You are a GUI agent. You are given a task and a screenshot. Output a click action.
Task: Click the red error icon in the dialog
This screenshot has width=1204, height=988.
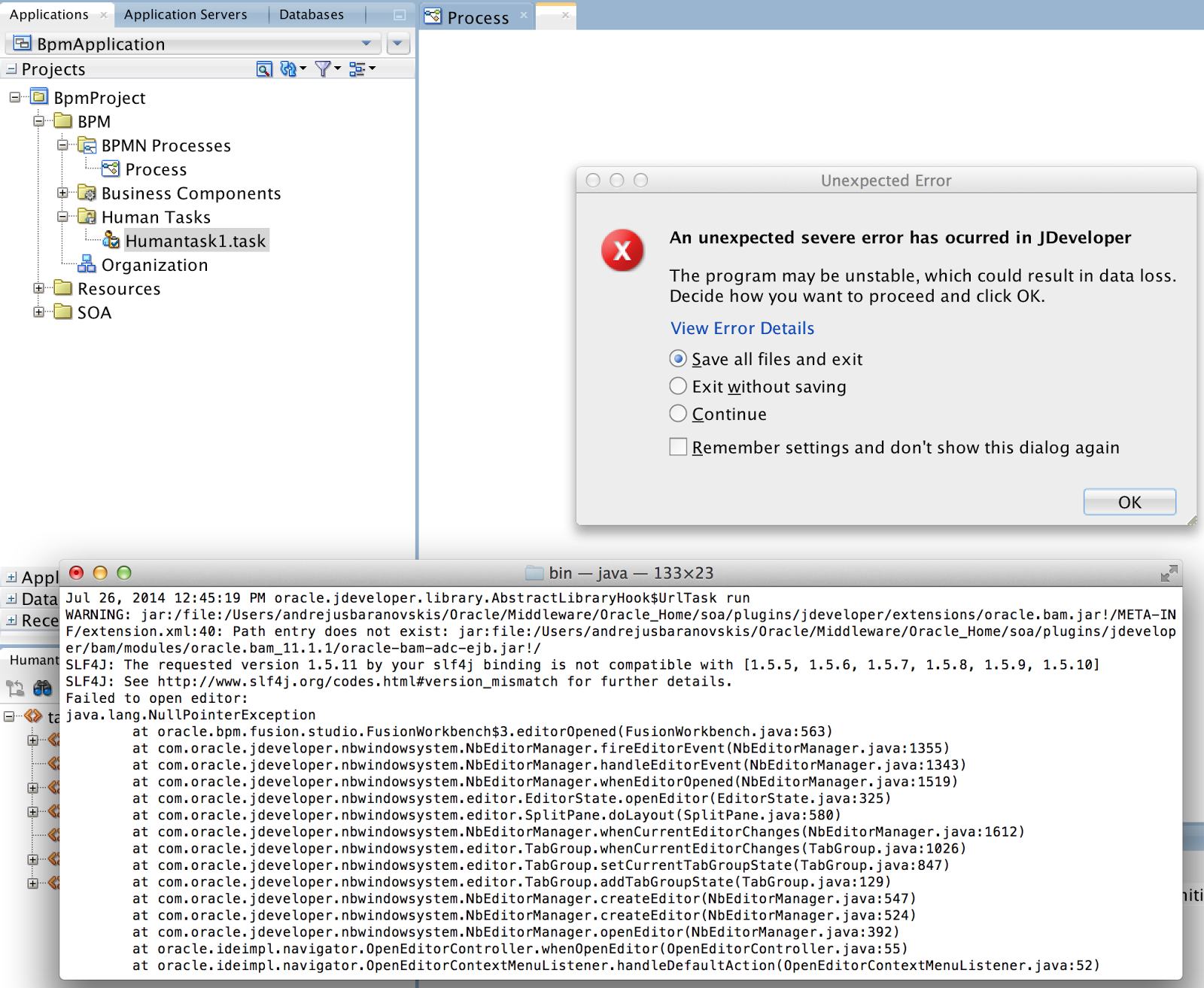(x=622, y=250)
